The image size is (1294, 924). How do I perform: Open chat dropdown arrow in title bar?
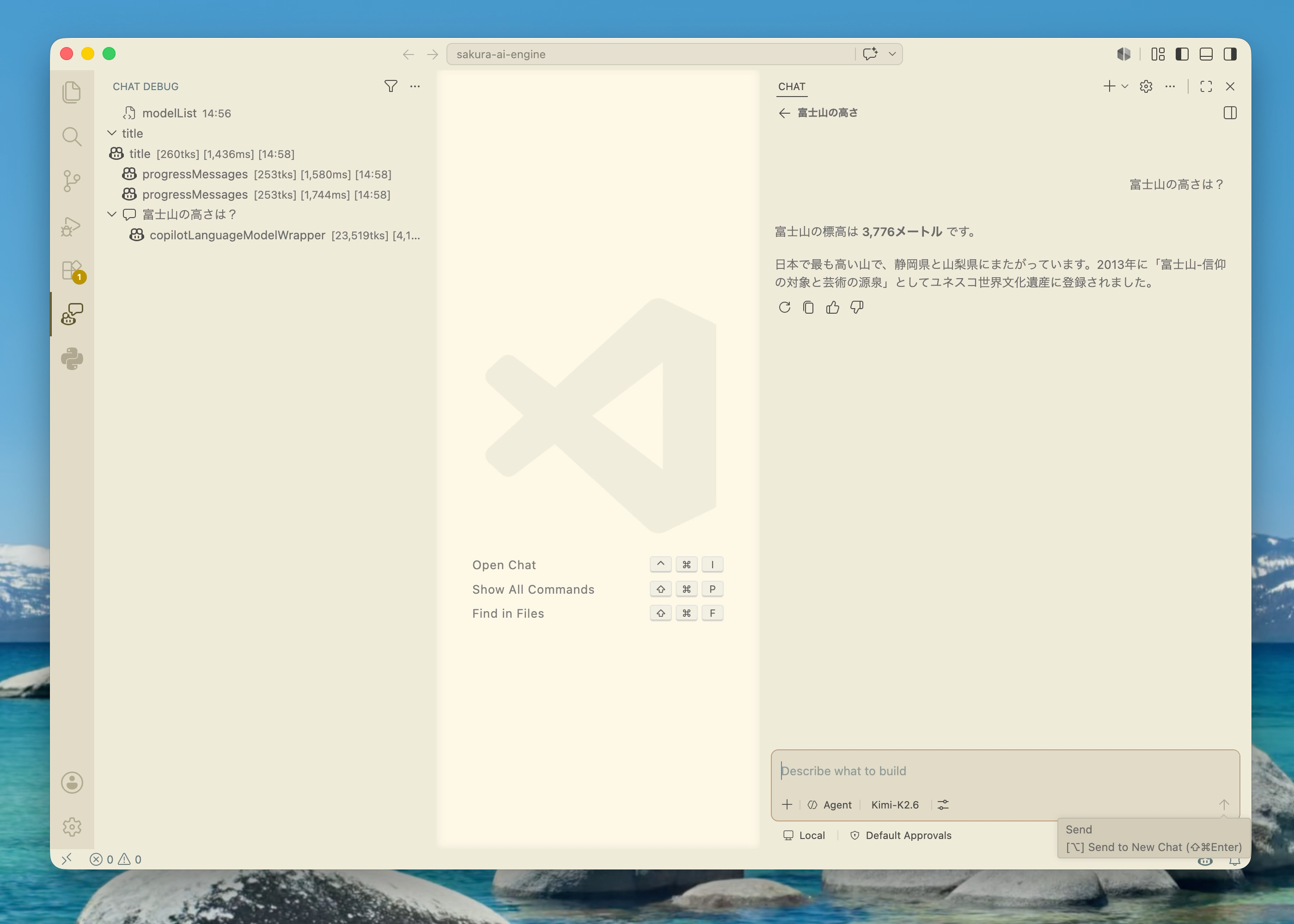(892, 54)
